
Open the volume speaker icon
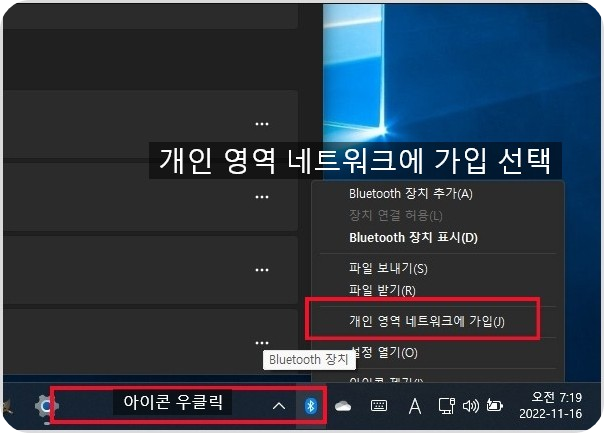pyautogui.click(x=470, y=406)
